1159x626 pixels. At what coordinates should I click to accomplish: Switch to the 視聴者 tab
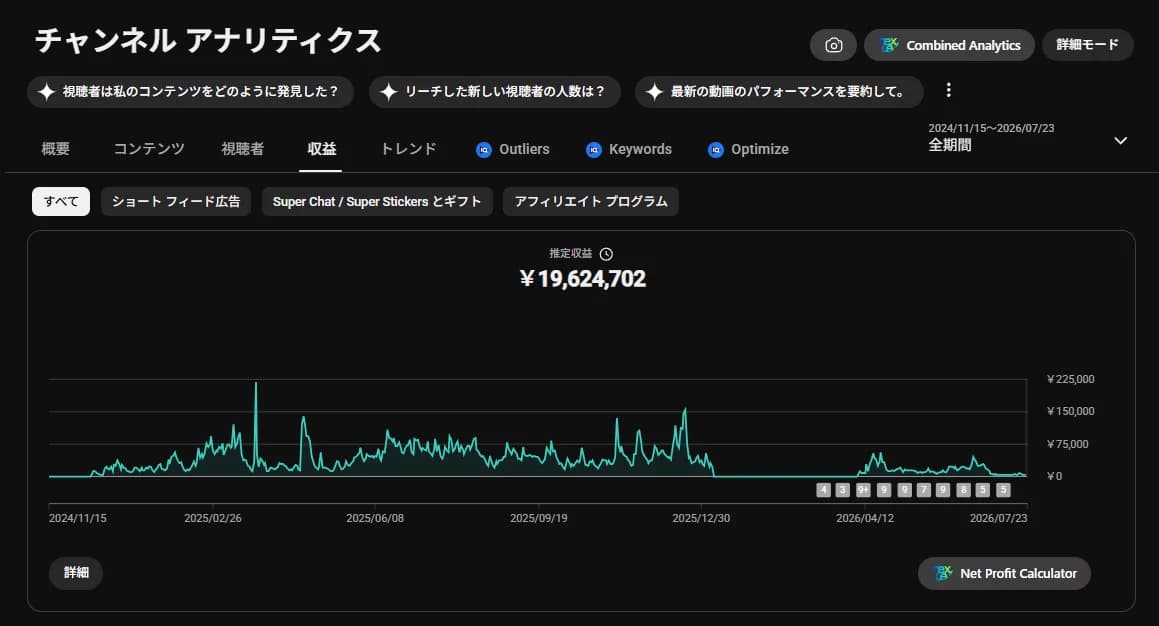[x=242, y=149]
